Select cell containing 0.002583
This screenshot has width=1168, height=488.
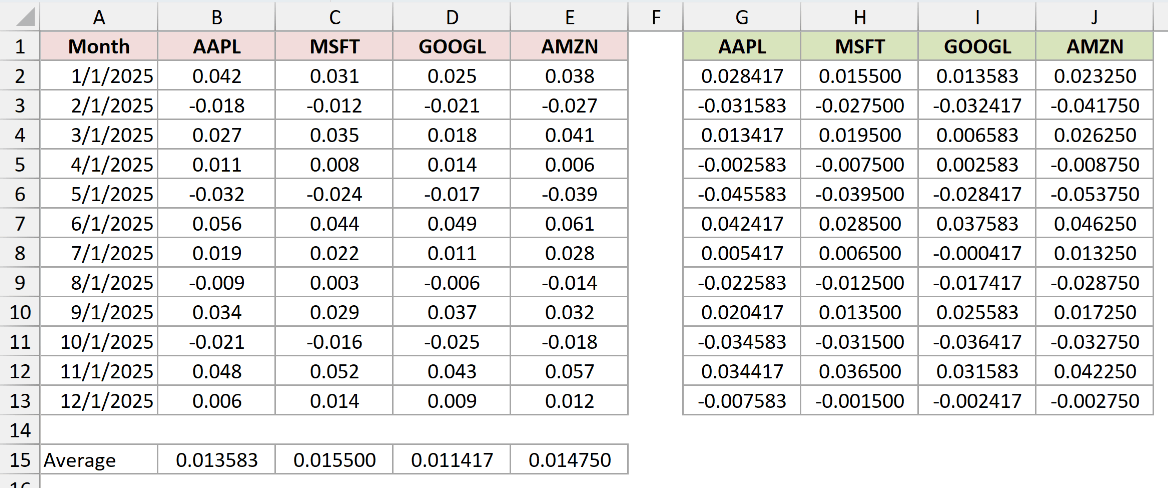click(977, 165)
